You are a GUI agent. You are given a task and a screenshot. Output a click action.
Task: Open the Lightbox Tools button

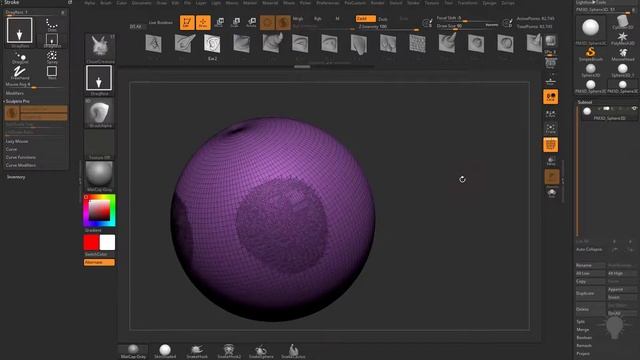point(591,2)
